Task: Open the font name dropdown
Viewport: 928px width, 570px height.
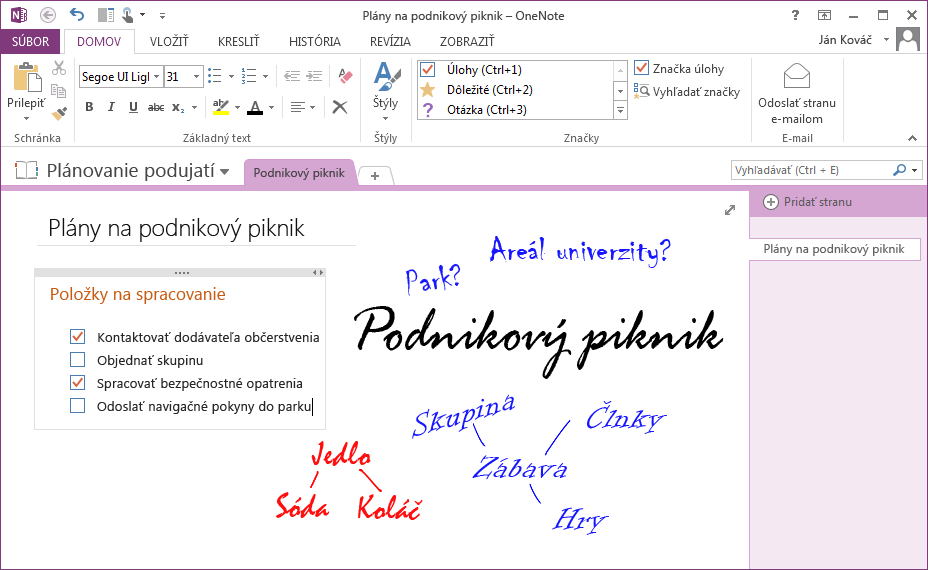Action: point(156,76)
